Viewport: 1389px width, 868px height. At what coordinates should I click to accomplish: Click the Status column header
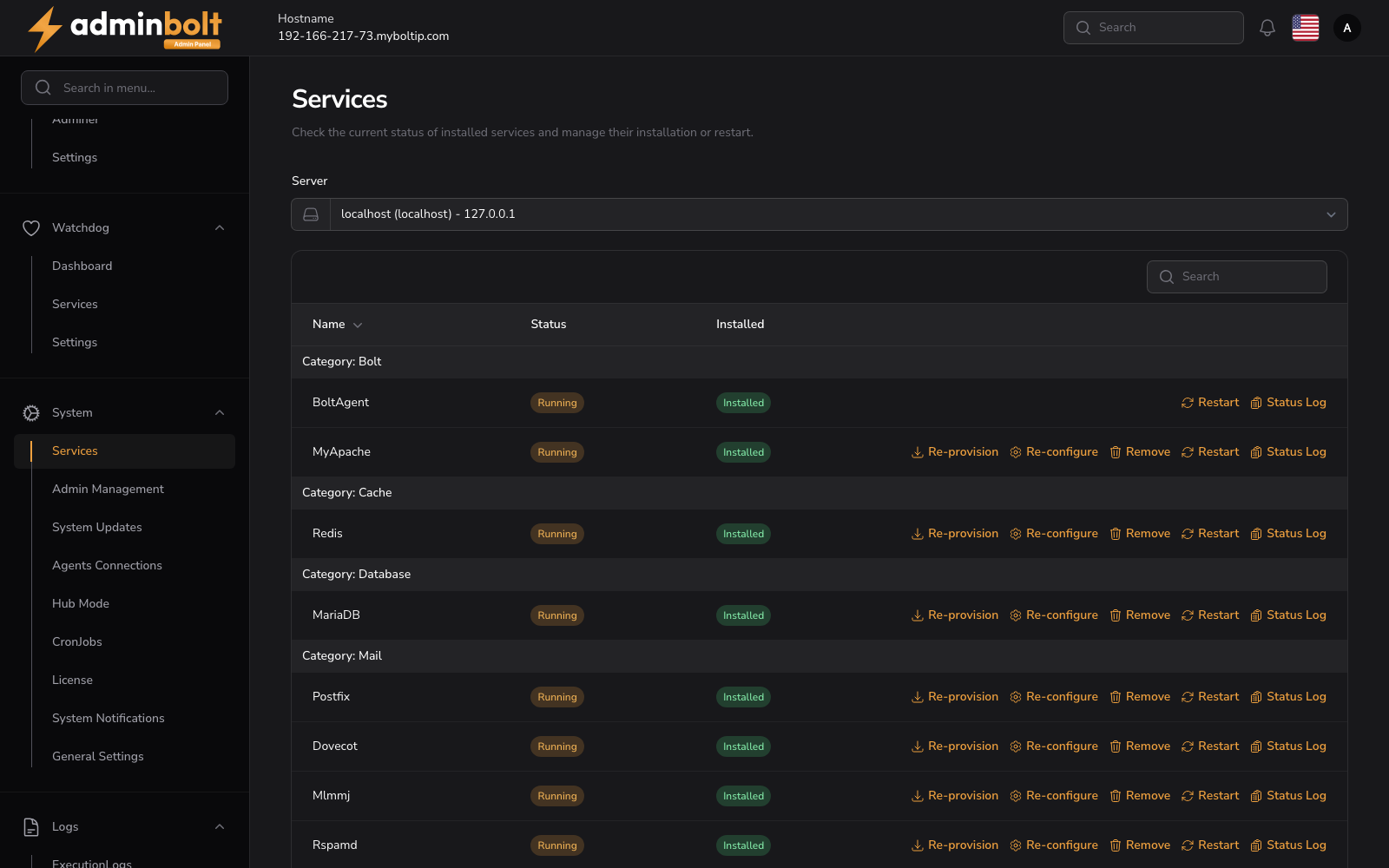click(549, 325)
